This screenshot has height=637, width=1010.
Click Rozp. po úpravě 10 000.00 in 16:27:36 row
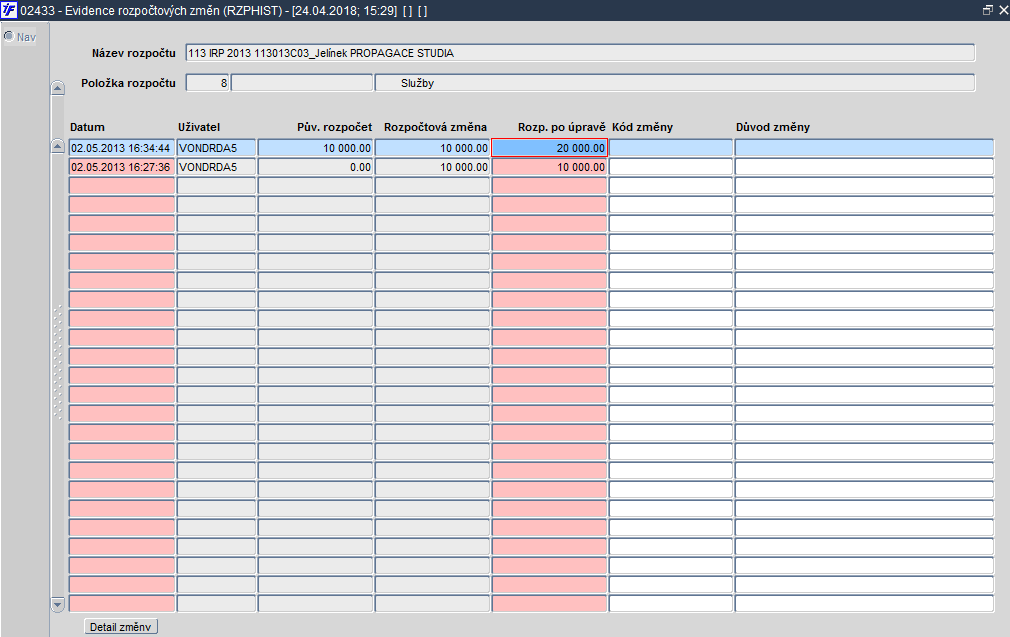[x=549, y=167]
